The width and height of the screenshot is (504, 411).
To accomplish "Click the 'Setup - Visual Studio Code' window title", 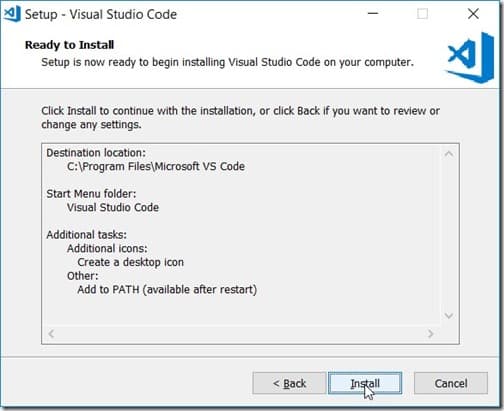I will click(101, 14).
